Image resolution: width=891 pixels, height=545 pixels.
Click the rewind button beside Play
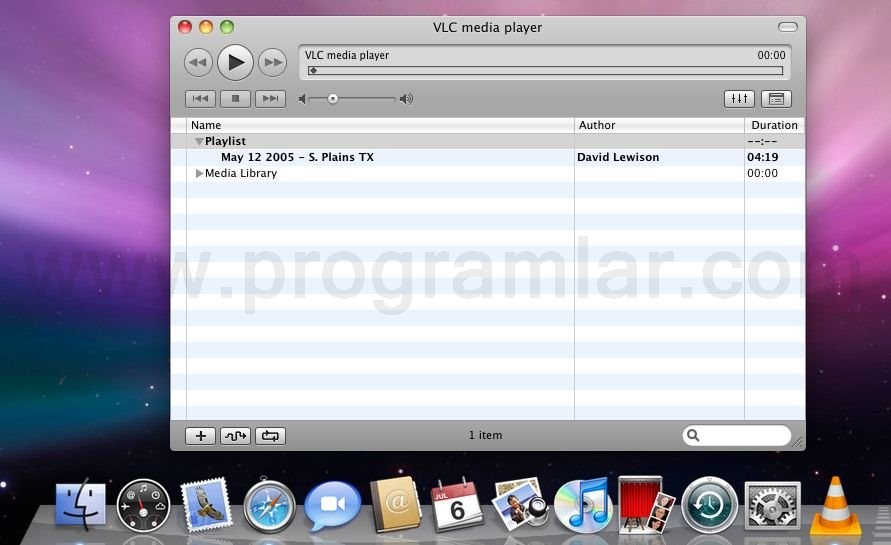pos(198,63)
